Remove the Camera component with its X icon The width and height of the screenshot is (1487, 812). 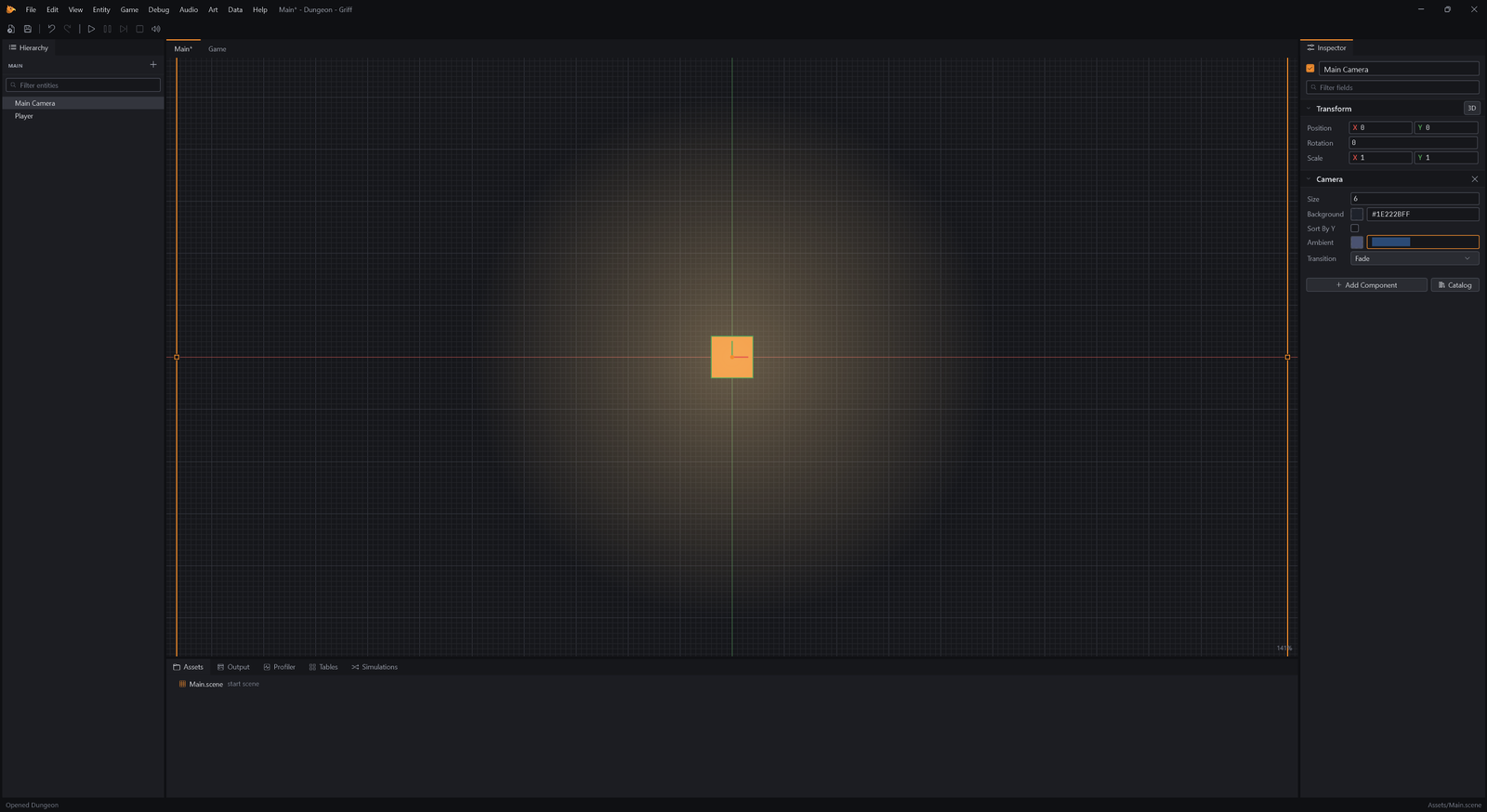(x=1474, y=179)
